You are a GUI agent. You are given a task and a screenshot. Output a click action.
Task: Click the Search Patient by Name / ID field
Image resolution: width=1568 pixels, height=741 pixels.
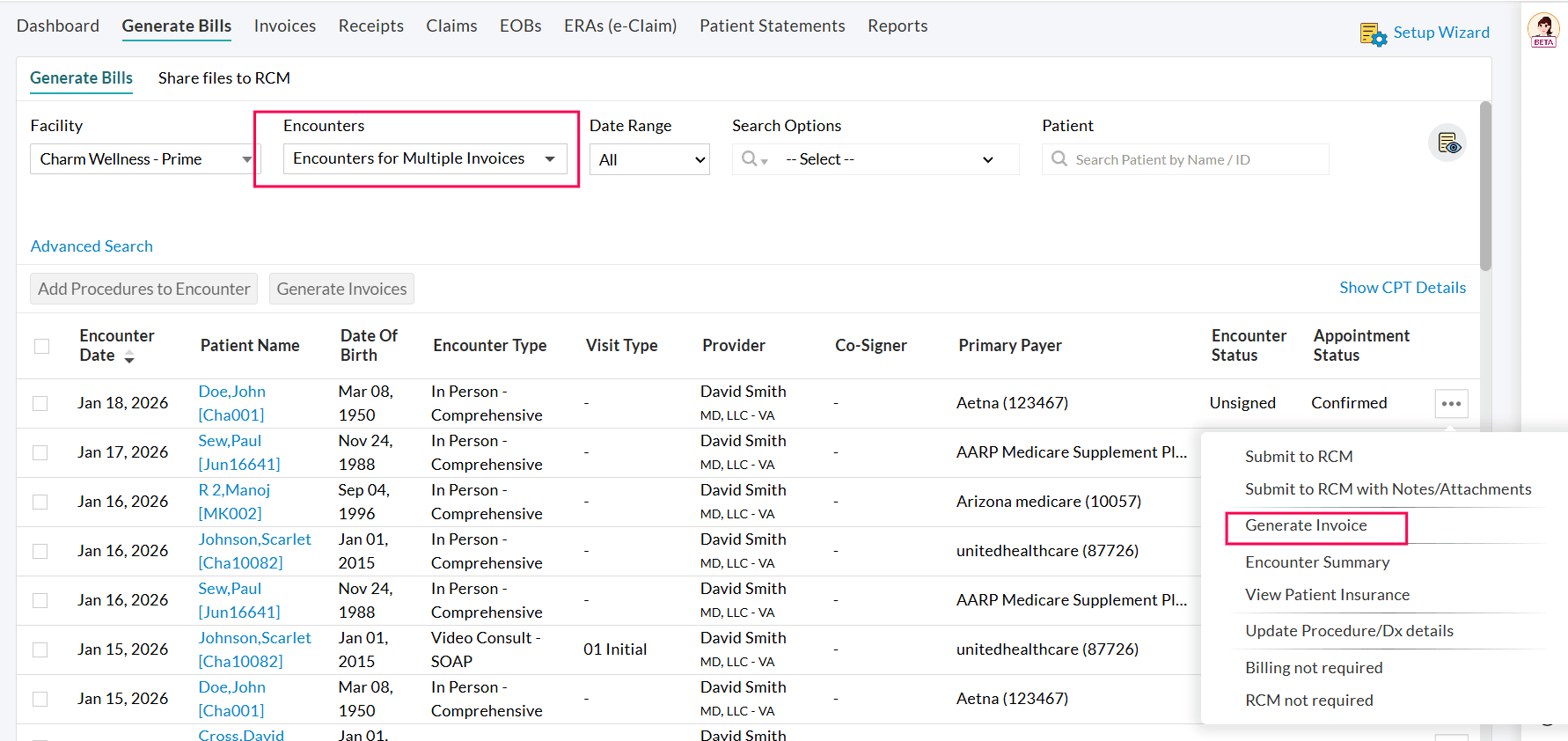pyautogui.click(x=1185, y=159)
